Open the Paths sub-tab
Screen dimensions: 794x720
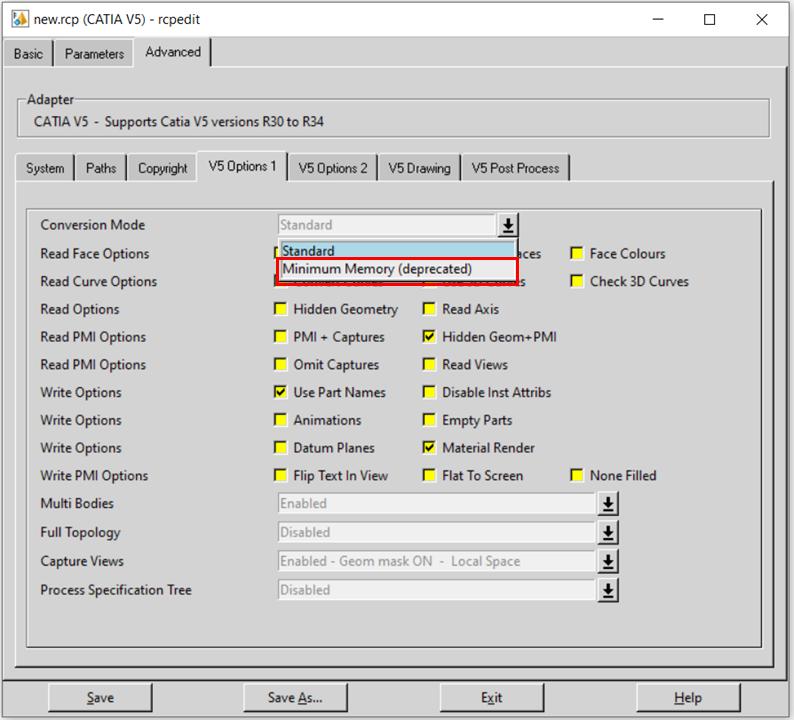[101, 168]
